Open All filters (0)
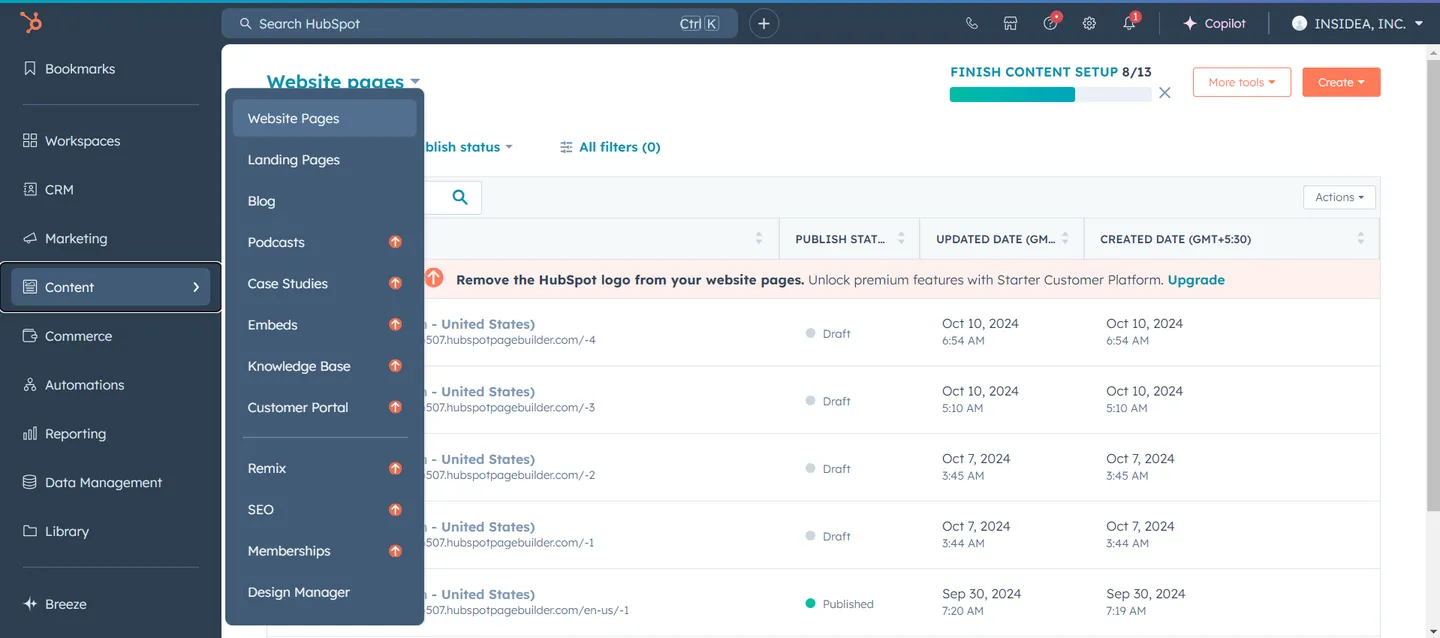The image size is (1440, 638). click(x=610, y=147)
